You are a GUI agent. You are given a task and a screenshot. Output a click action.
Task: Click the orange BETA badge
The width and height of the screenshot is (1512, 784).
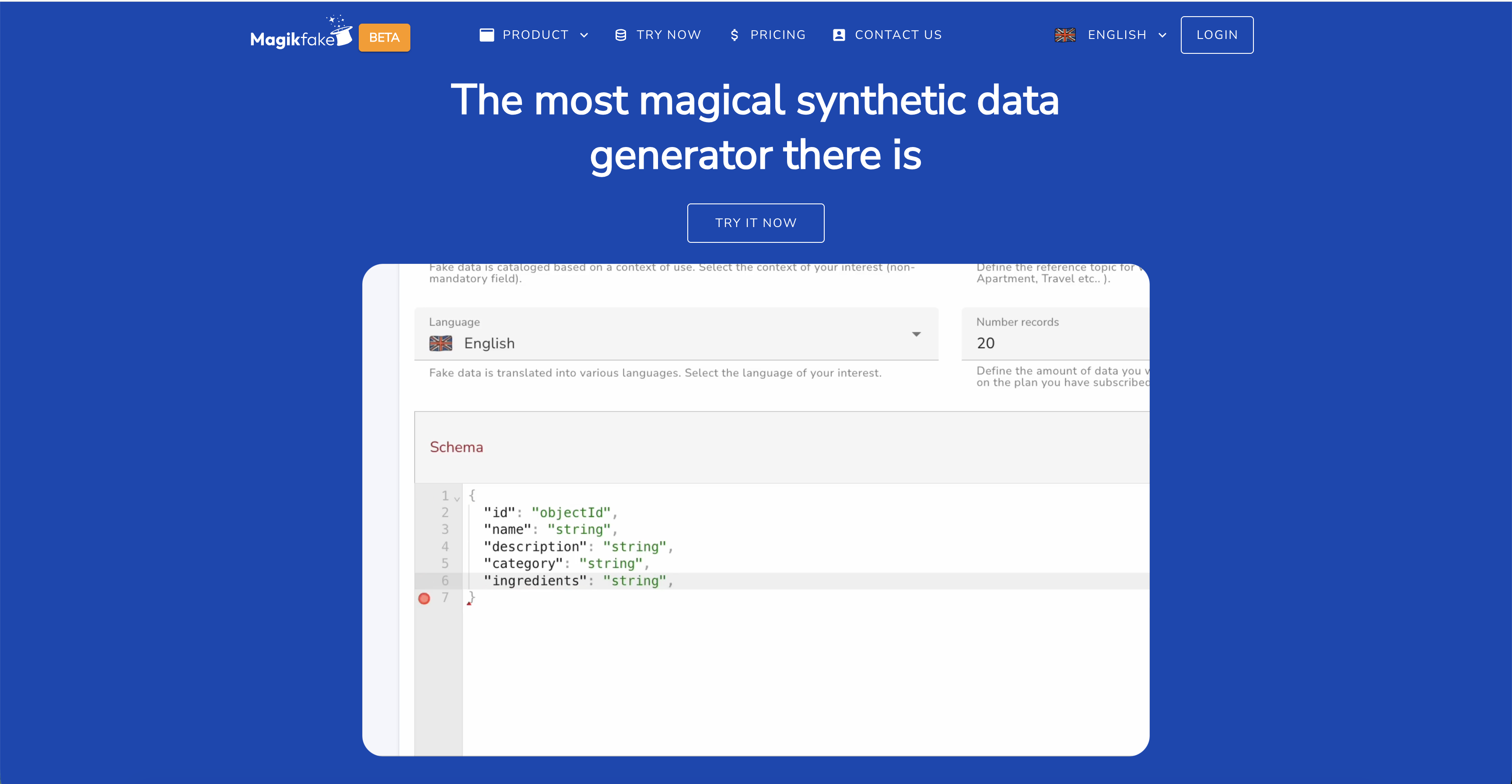tap(384, 37)
